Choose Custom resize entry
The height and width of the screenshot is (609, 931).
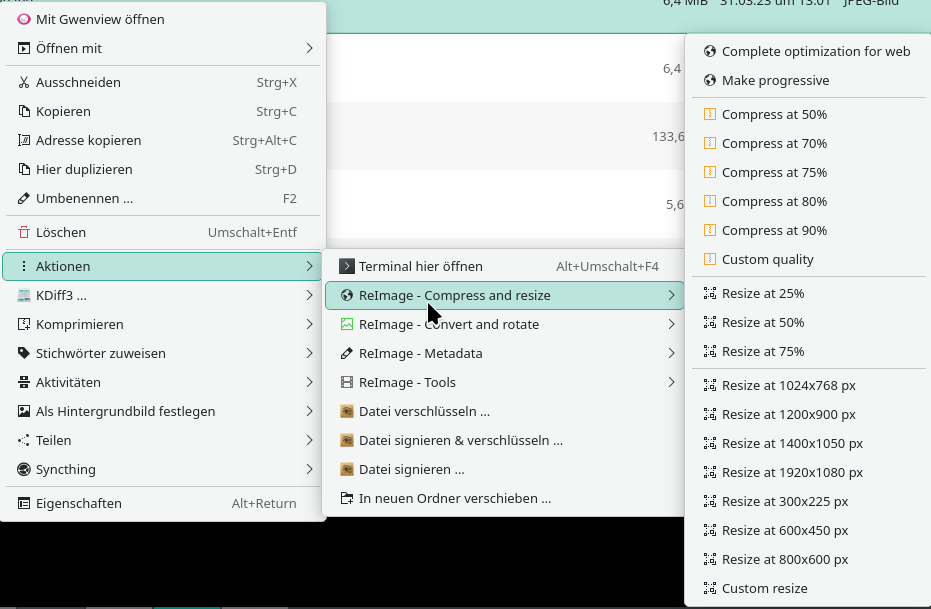tap(764, 588)
